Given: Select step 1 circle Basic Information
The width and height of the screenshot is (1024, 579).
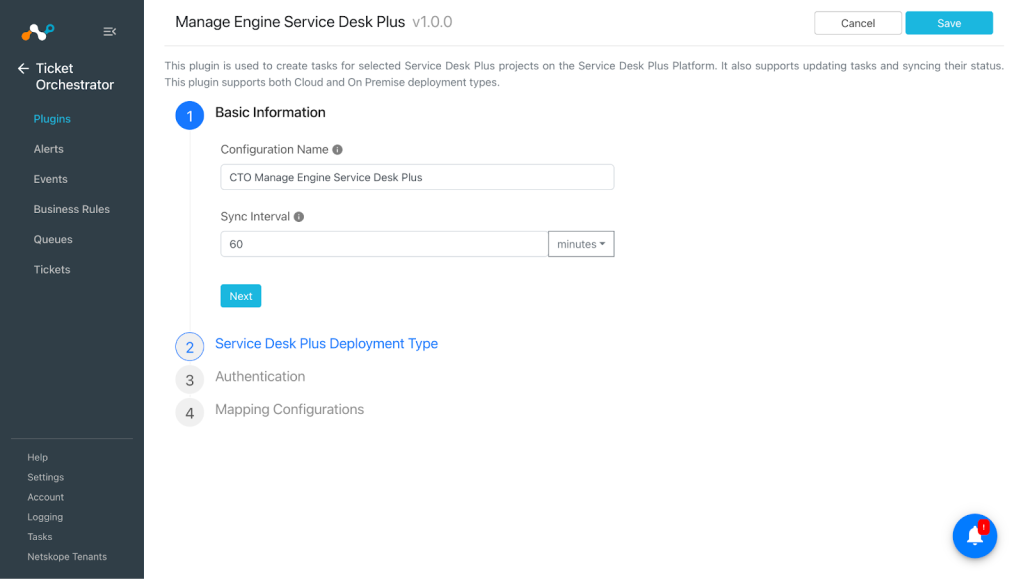Looking at the screenshot, I should coord(189,116).
